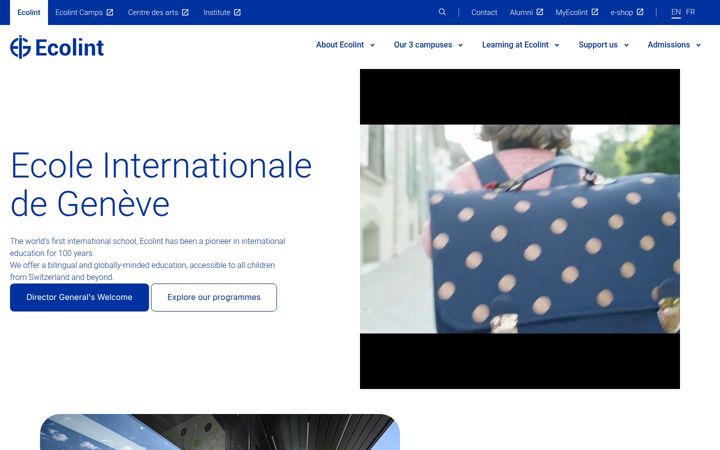Expand the Our 3 campuses chevron

pos(460,45)
